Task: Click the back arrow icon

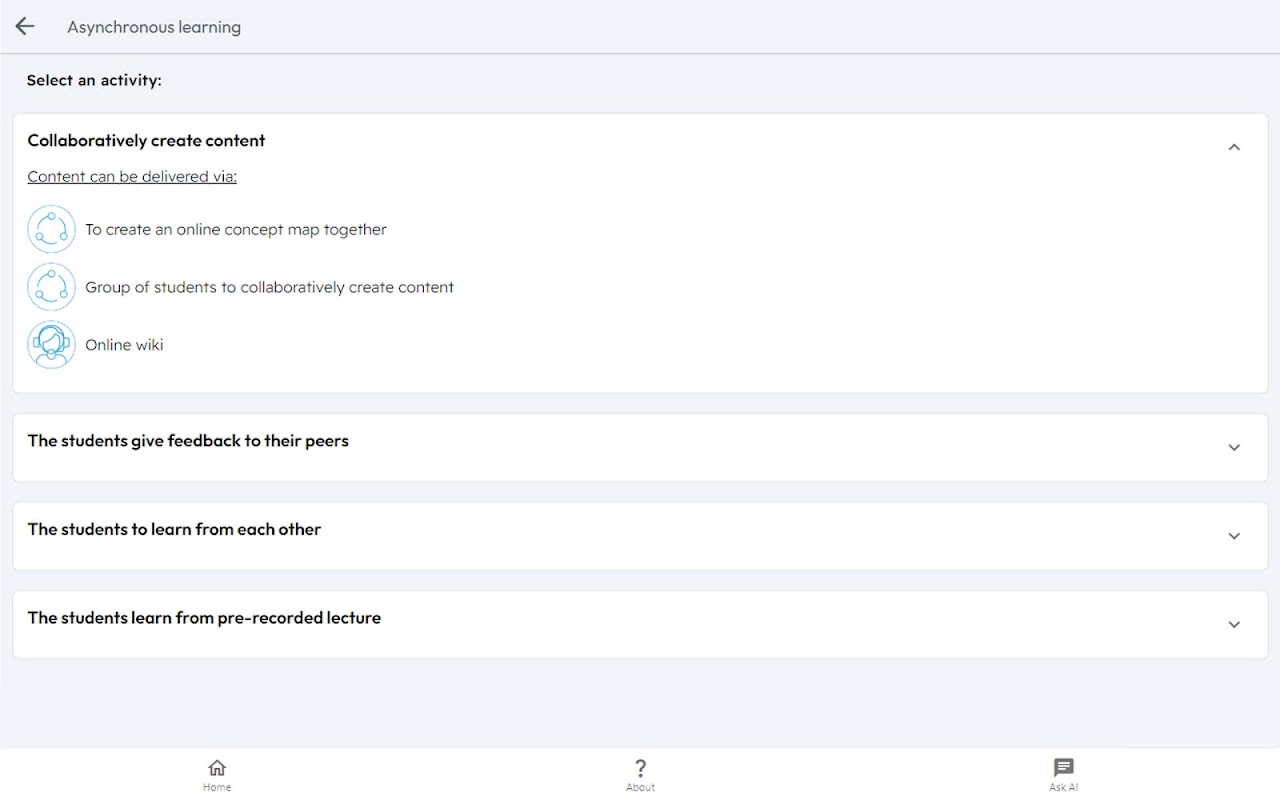Action: coord(25,27)
